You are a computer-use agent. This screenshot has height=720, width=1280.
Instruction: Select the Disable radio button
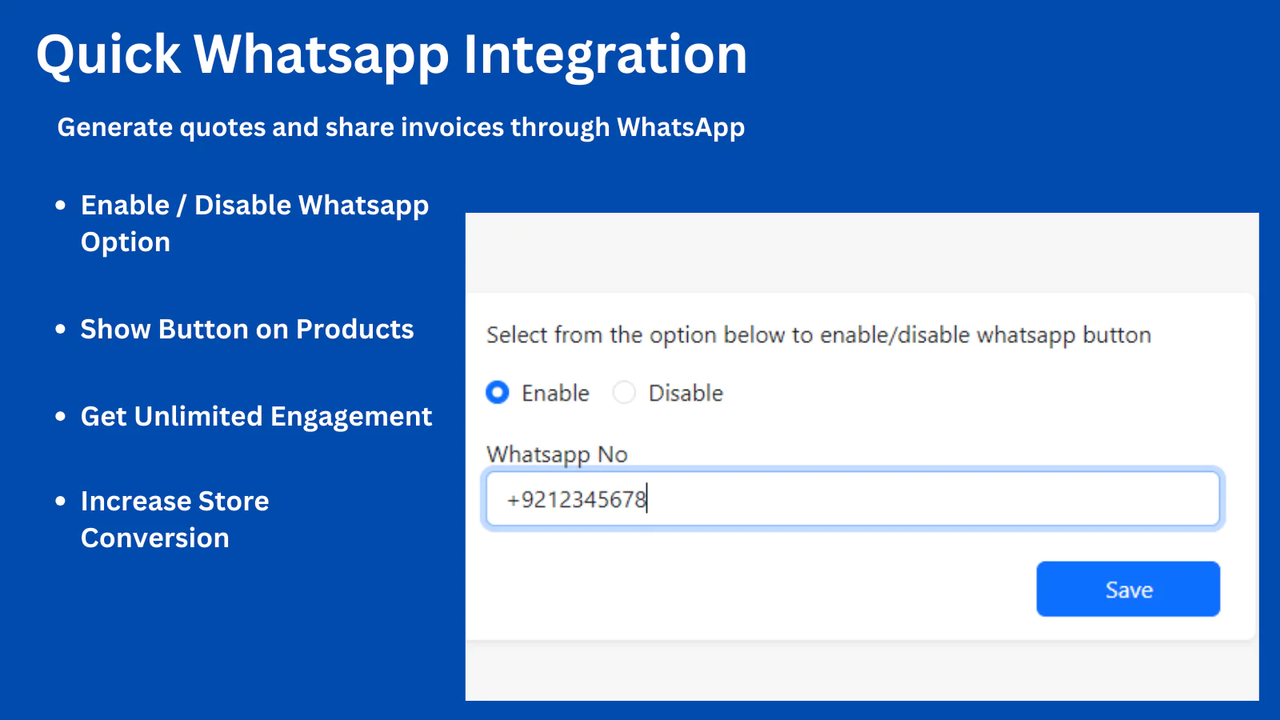coord(624,393)
